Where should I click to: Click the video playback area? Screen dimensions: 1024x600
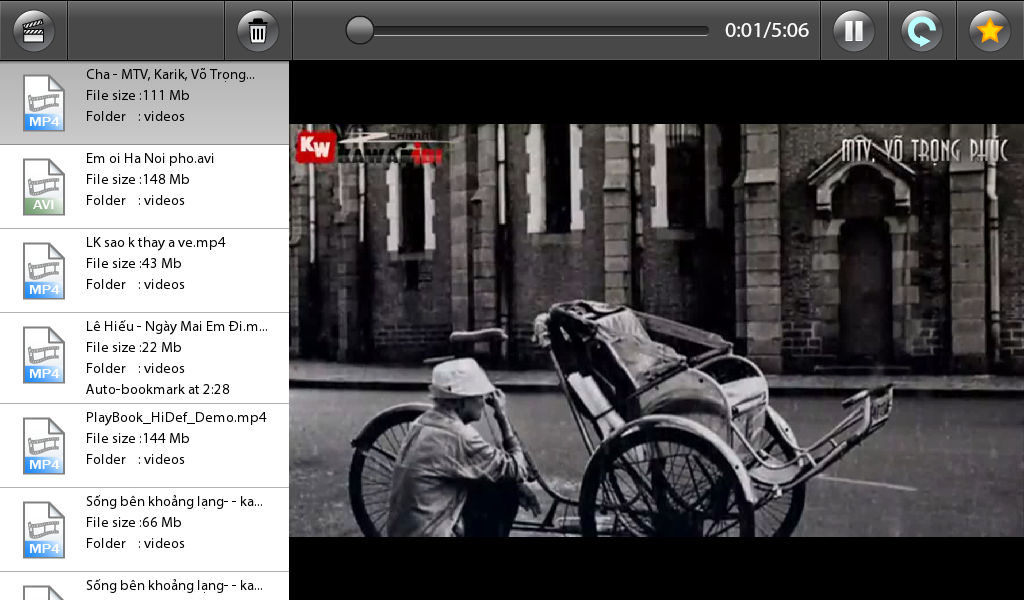656,330
